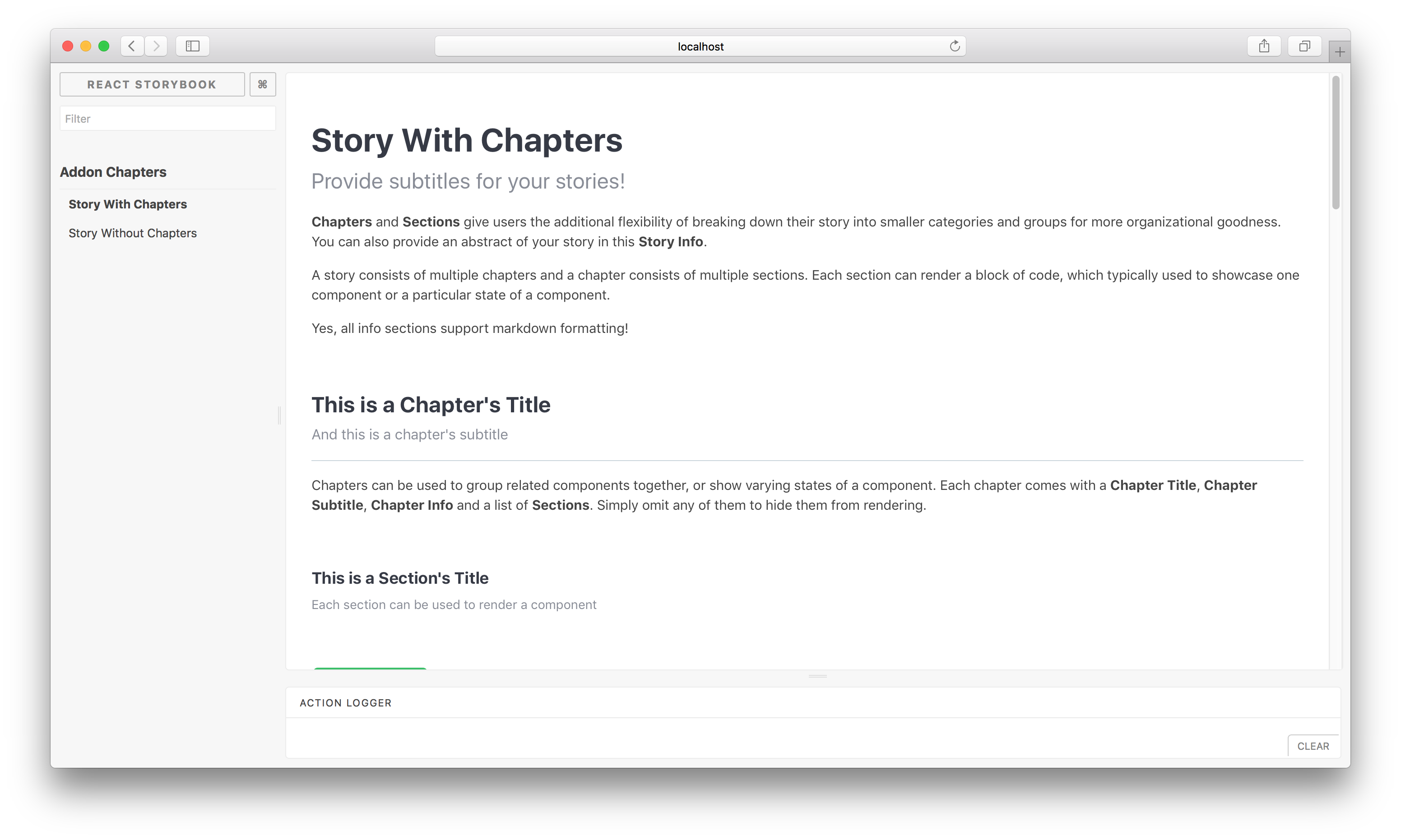The image size is (1401, 840).
Task: Click the reload/refresh icon in address bar
Action: [955, 45]
